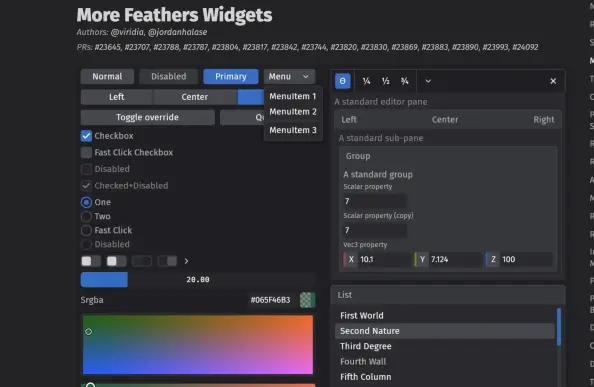Open PR link #24092
This screenshot has height=387, width=594.
tap(525, 47)
